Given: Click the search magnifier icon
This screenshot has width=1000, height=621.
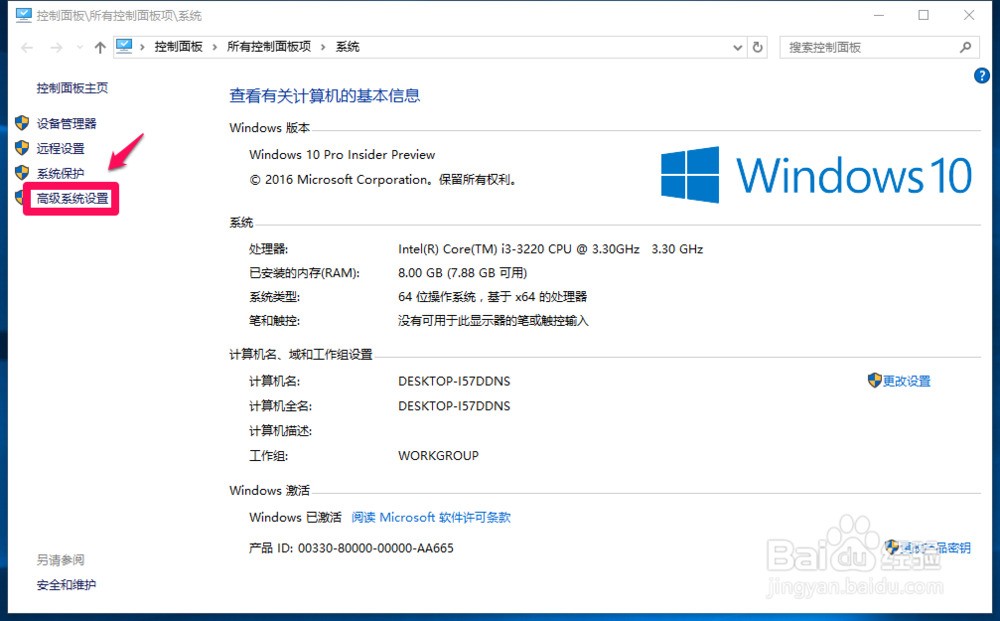Looking at the screenshot, I should [x=966, y=47].
